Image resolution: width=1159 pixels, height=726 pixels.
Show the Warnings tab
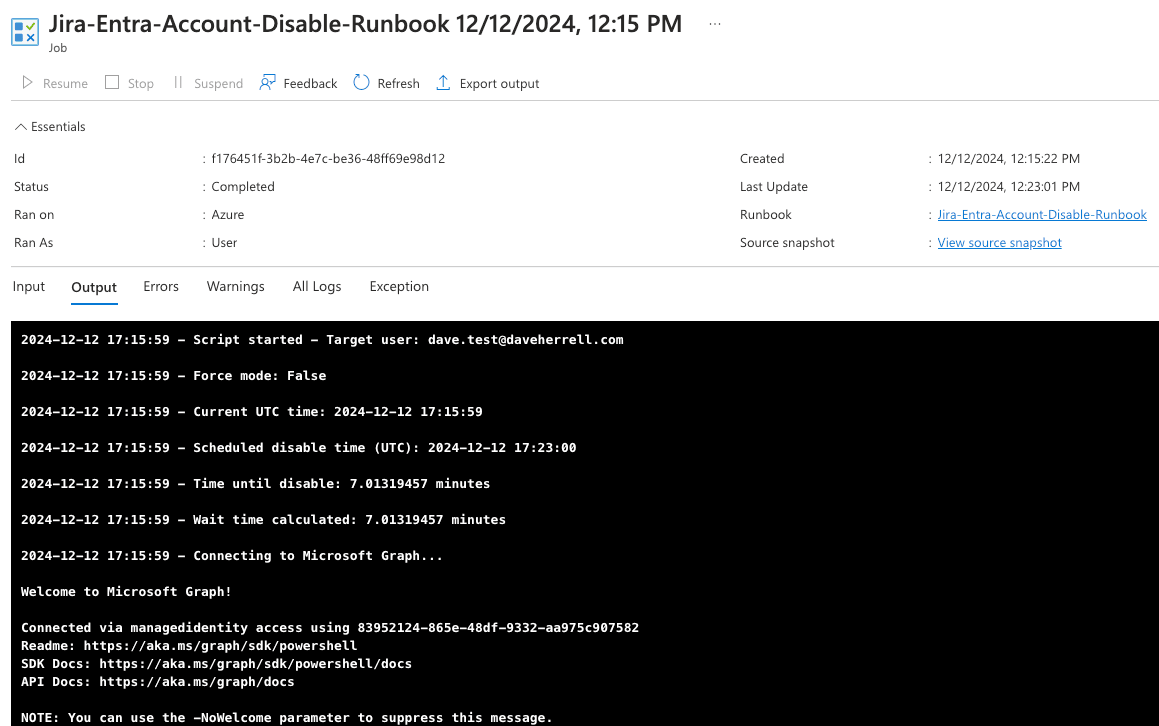point(236,286)
